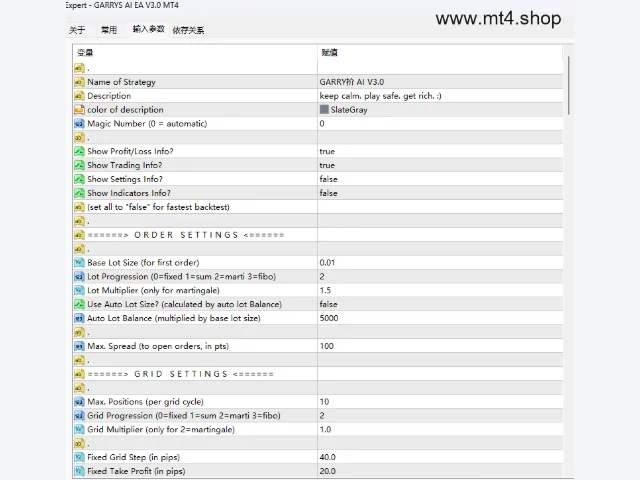Open the 关于 tab
This screenshot has width=640, height=480.
77,30
